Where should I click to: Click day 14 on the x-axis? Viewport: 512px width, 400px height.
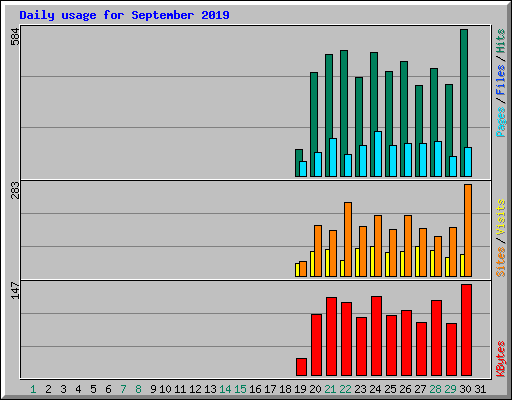225,389
